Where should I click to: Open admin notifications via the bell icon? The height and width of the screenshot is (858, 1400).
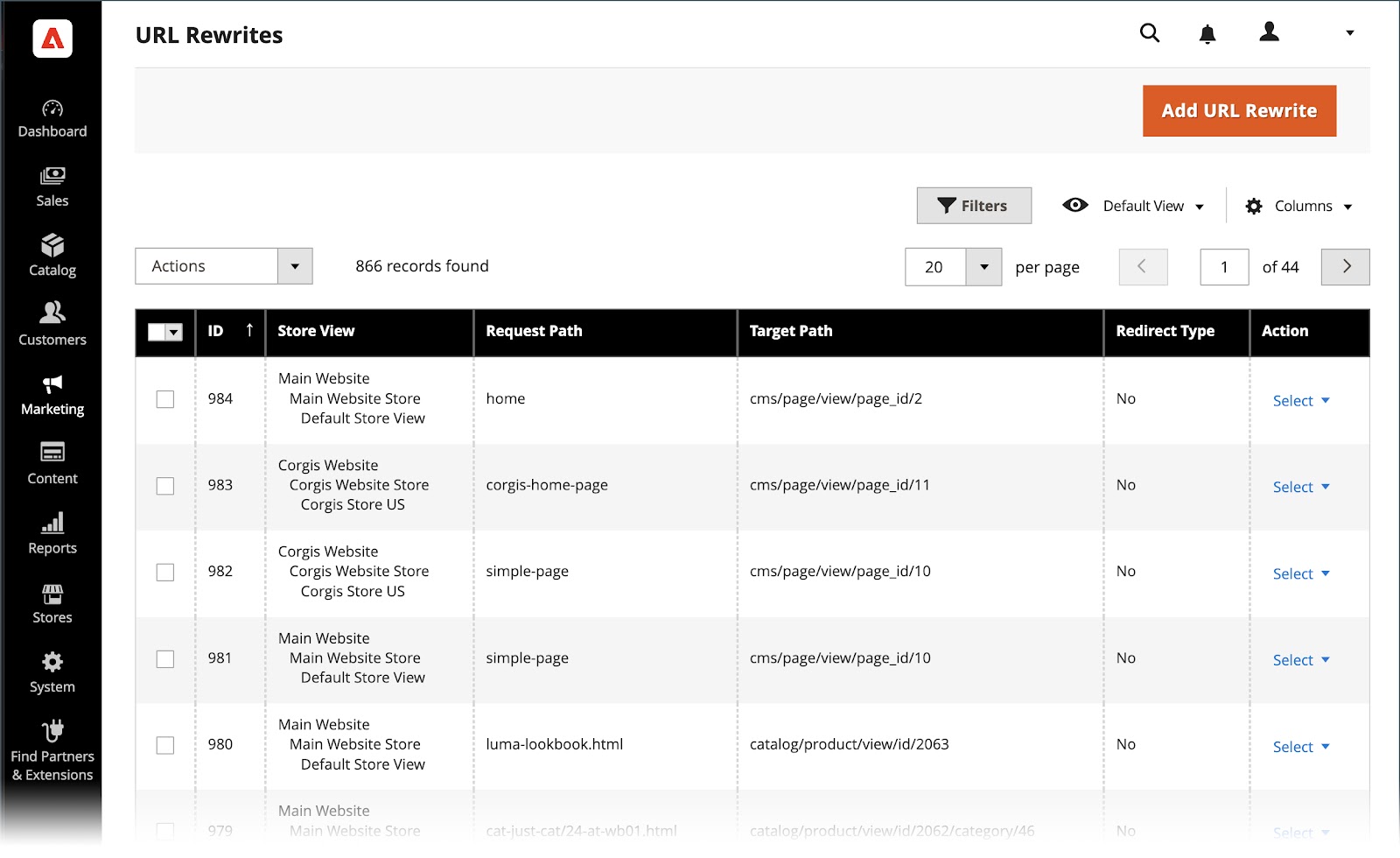1207,33
